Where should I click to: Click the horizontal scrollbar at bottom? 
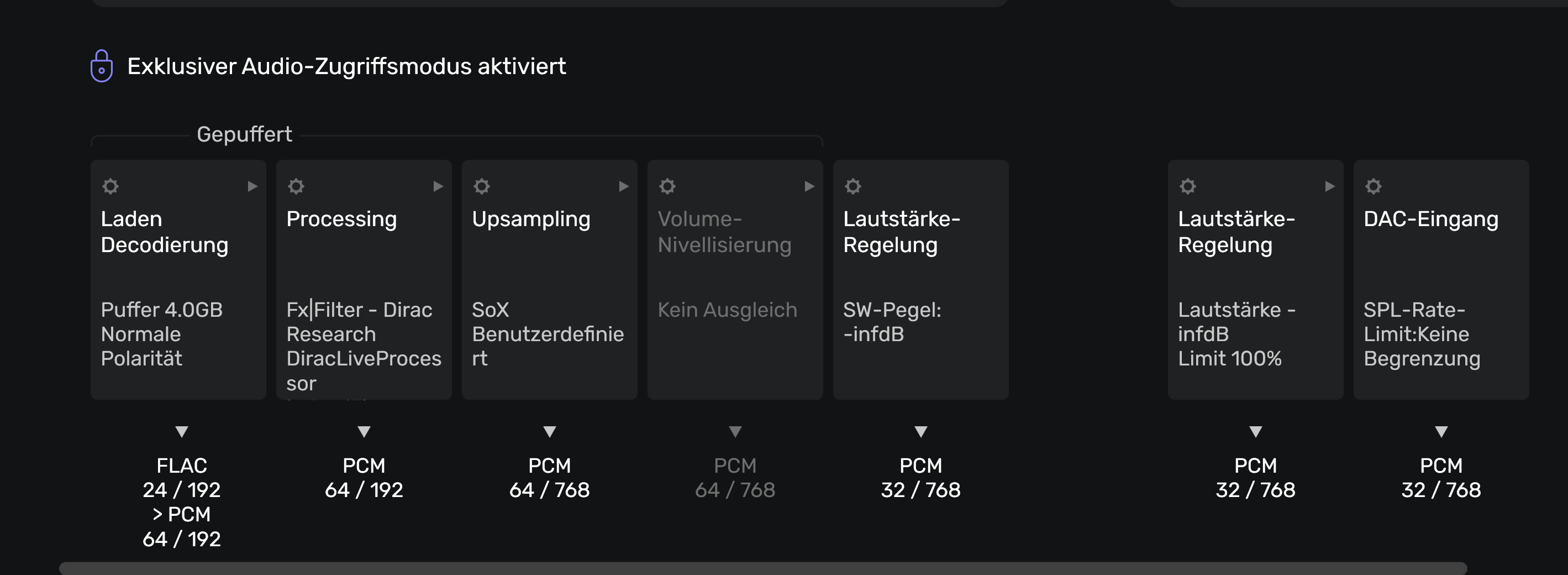point(762,568)
